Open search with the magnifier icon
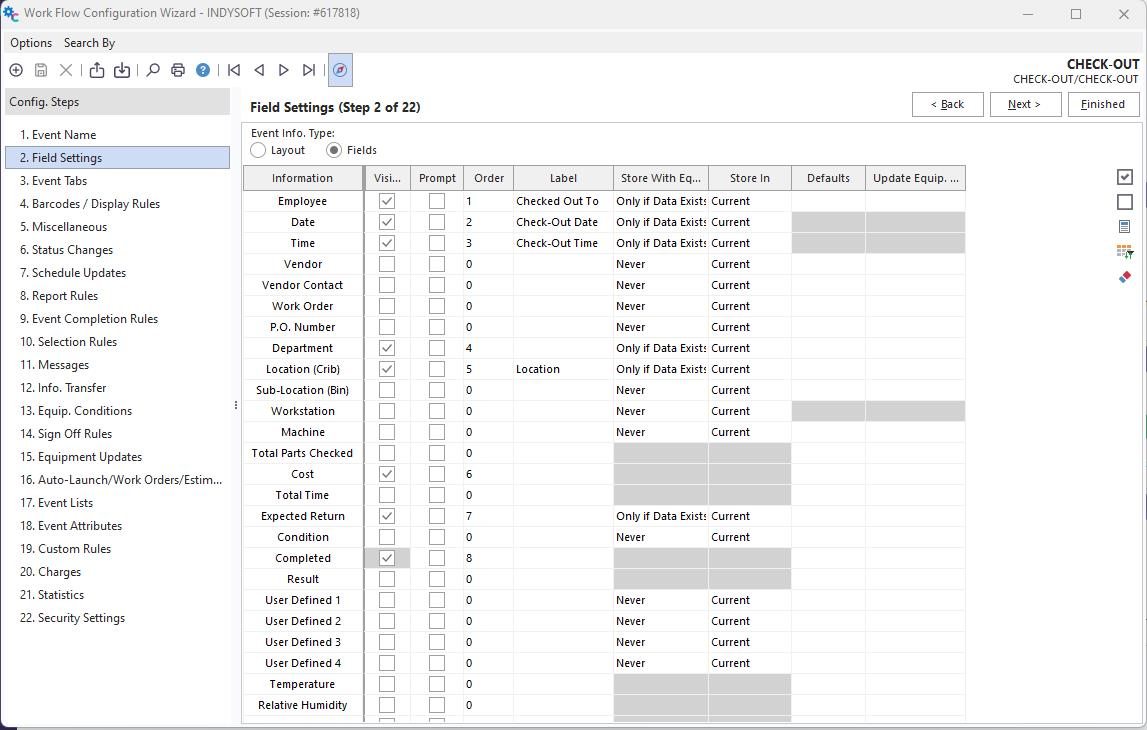Screen dimensions: 1147x730 pyautogui.click(x=153, y=70)
